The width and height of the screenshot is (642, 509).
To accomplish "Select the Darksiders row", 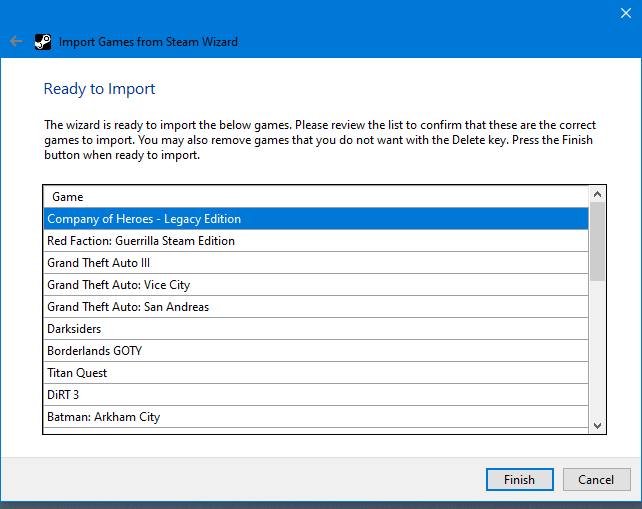I will [x=316, y=329].
